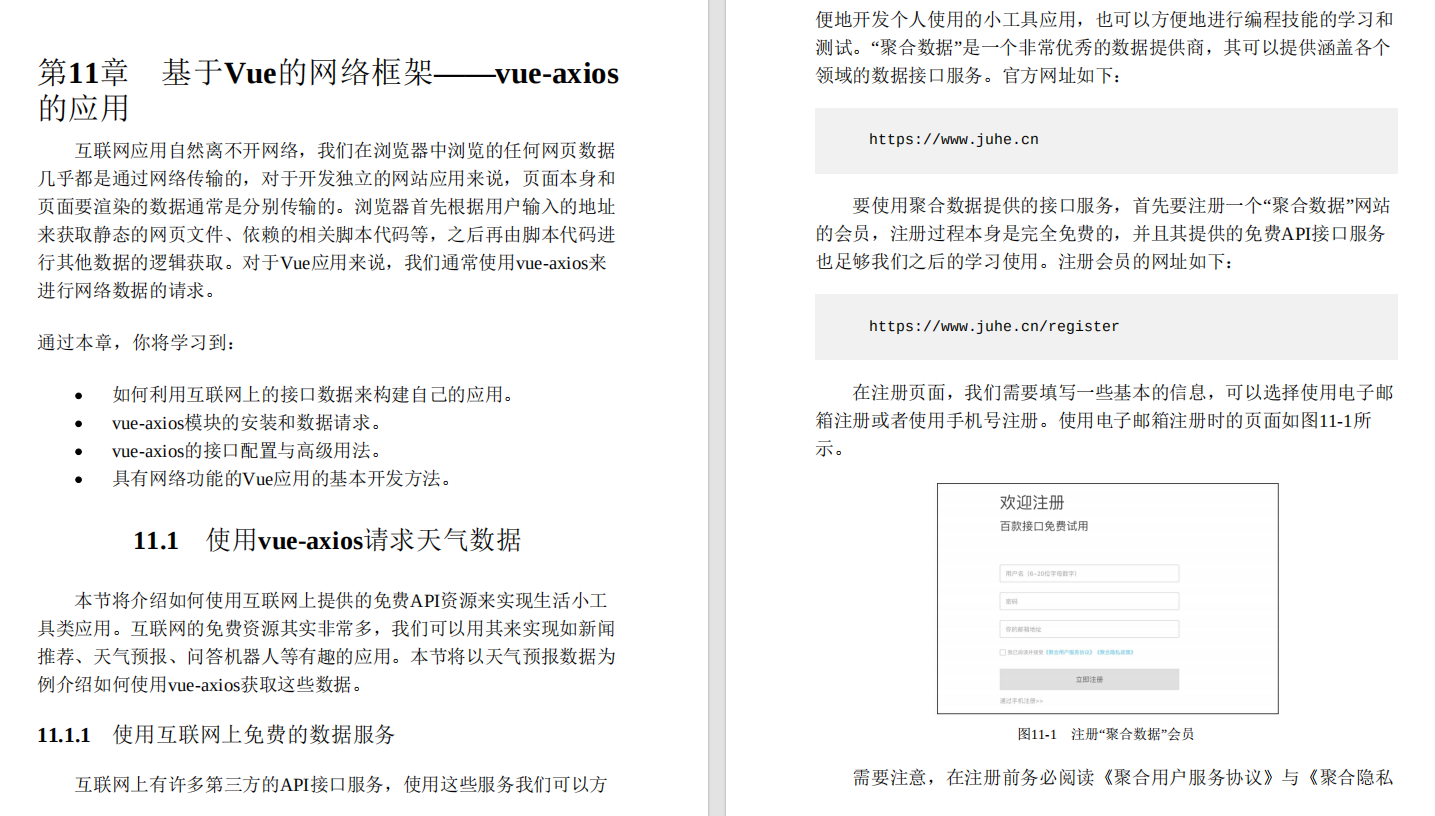Viewport: 1435px width, 816px height.
Task: Click the figure caption 图11-1 注册"聚合数据"会员
Action: tap(1107, 734)
